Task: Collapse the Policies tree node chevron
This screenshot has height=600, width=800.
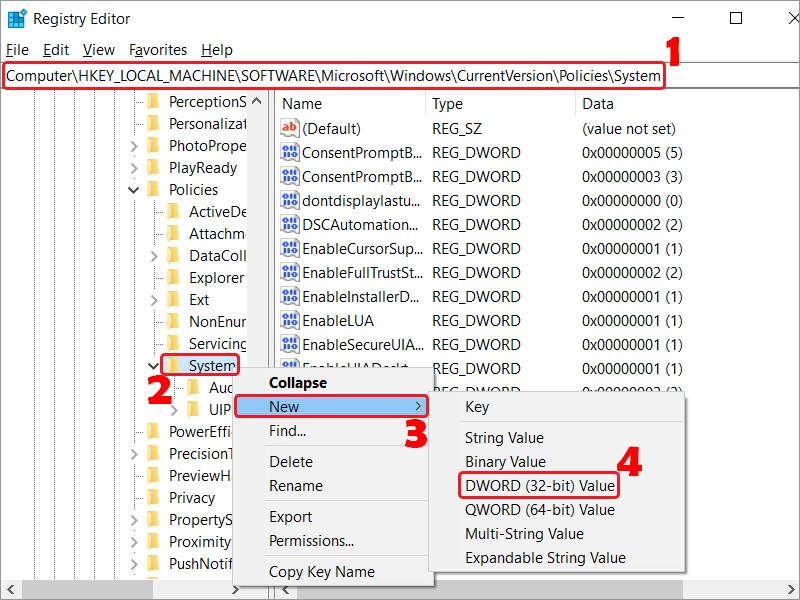Action: [x=134, y=190]
